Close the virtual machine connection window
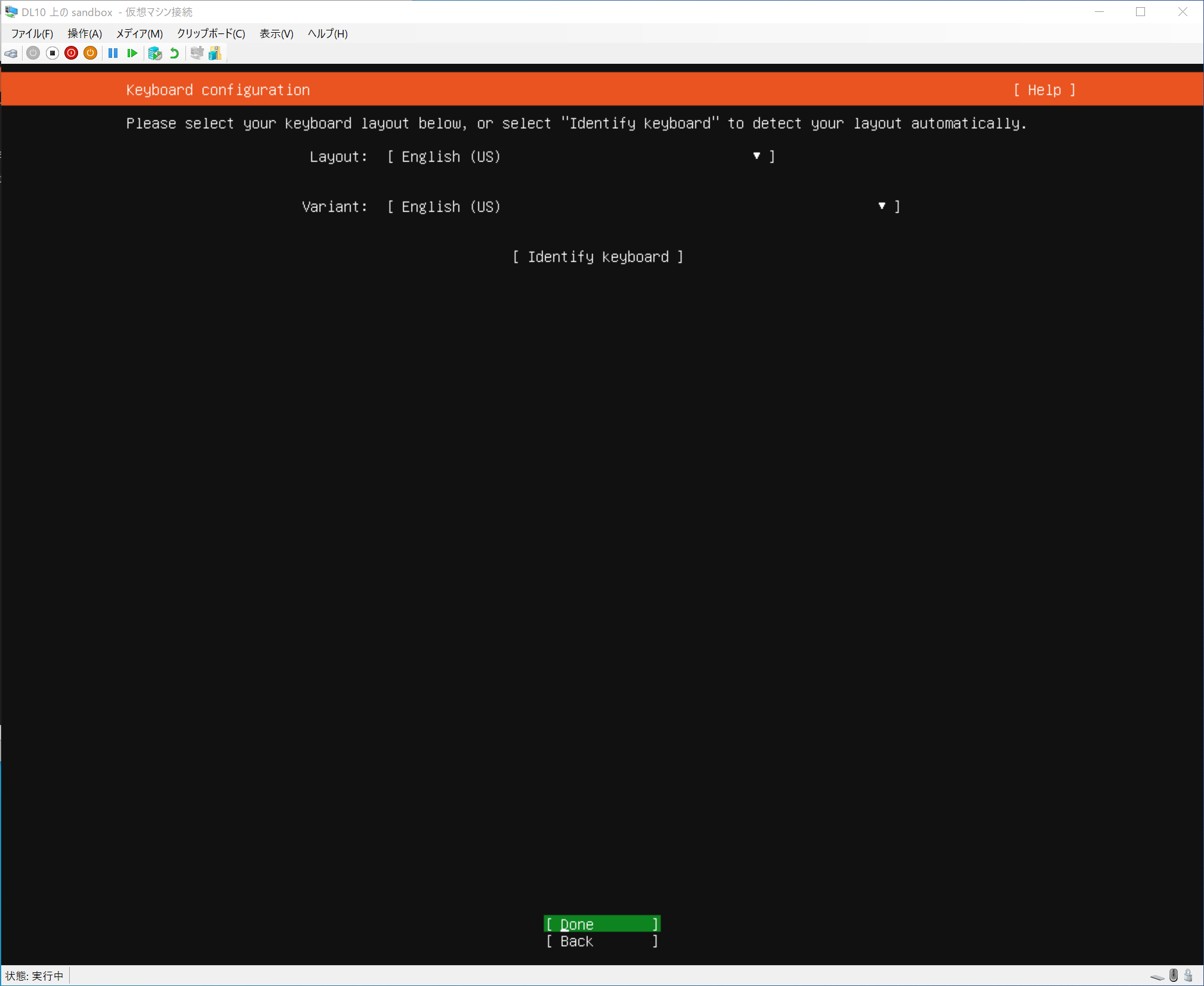The image size is (1204, 986). click(1183, 12)
